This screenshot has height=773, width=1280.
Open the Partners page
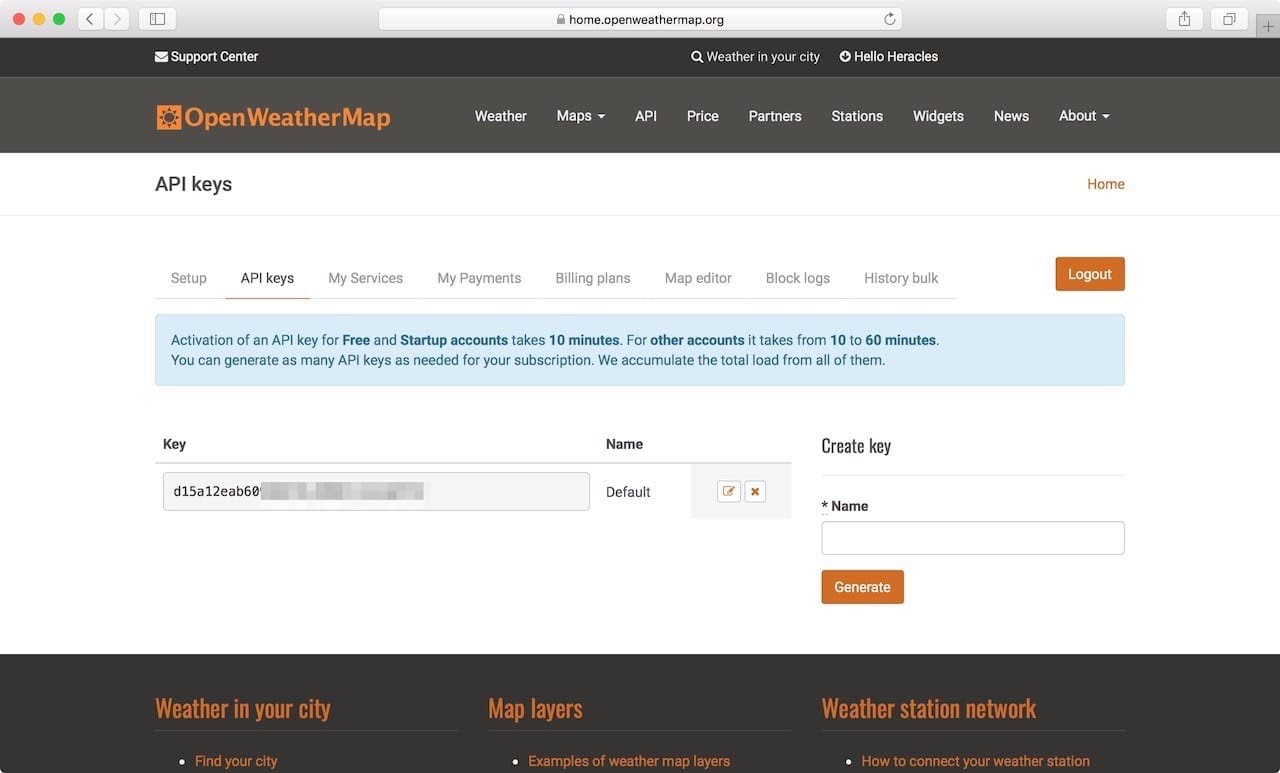pos(775,116)
